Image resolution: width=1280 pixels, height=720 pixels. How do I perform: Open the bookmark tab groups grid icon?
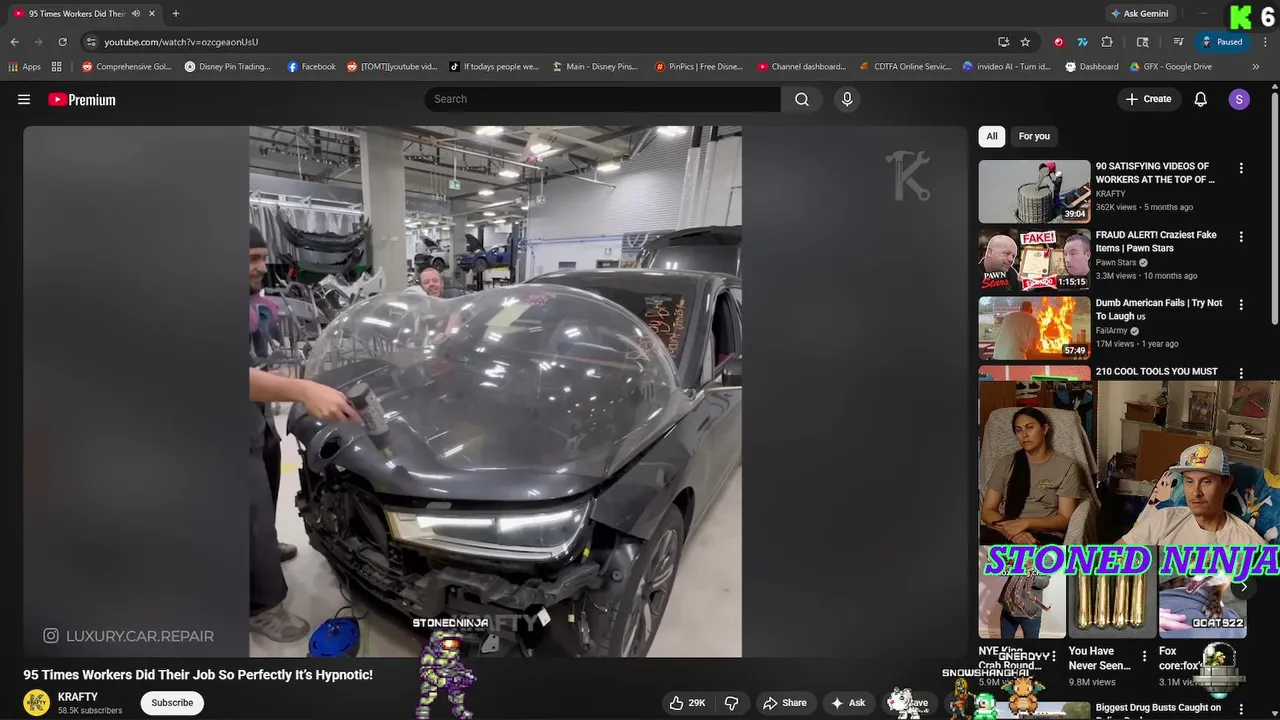tap(57, 67)
